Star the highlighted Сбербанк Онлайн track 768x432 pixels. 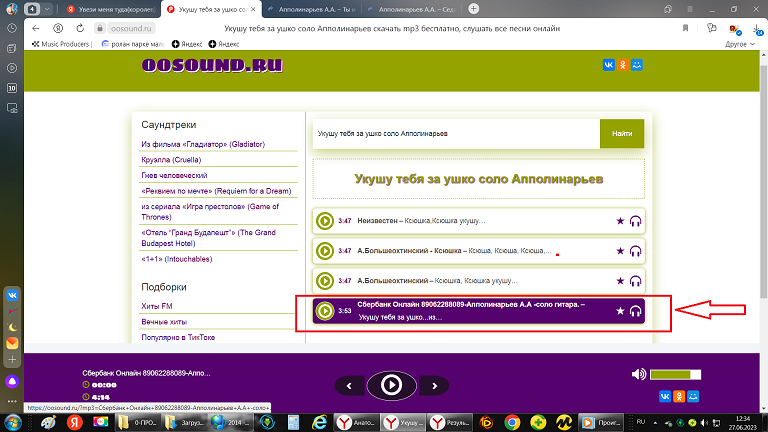click(620, 311)
